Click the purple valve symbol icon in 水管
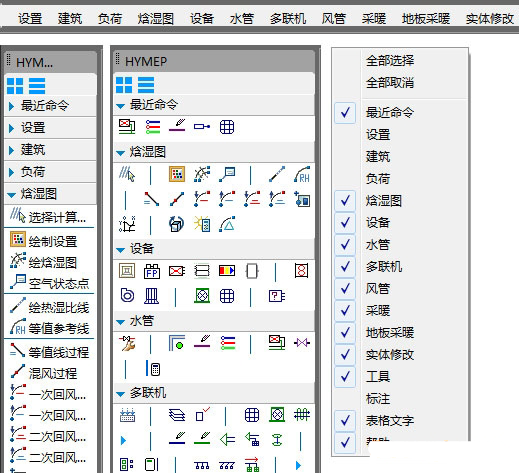Viewport: 519px width, 473px height. click(302, 343)
